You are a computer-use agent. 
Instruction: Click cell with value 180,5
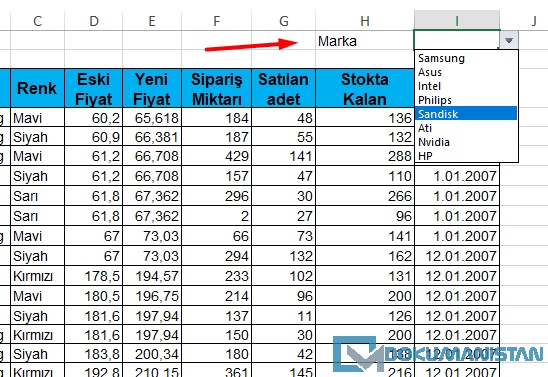pyautogui.click(x=94, y=296)
